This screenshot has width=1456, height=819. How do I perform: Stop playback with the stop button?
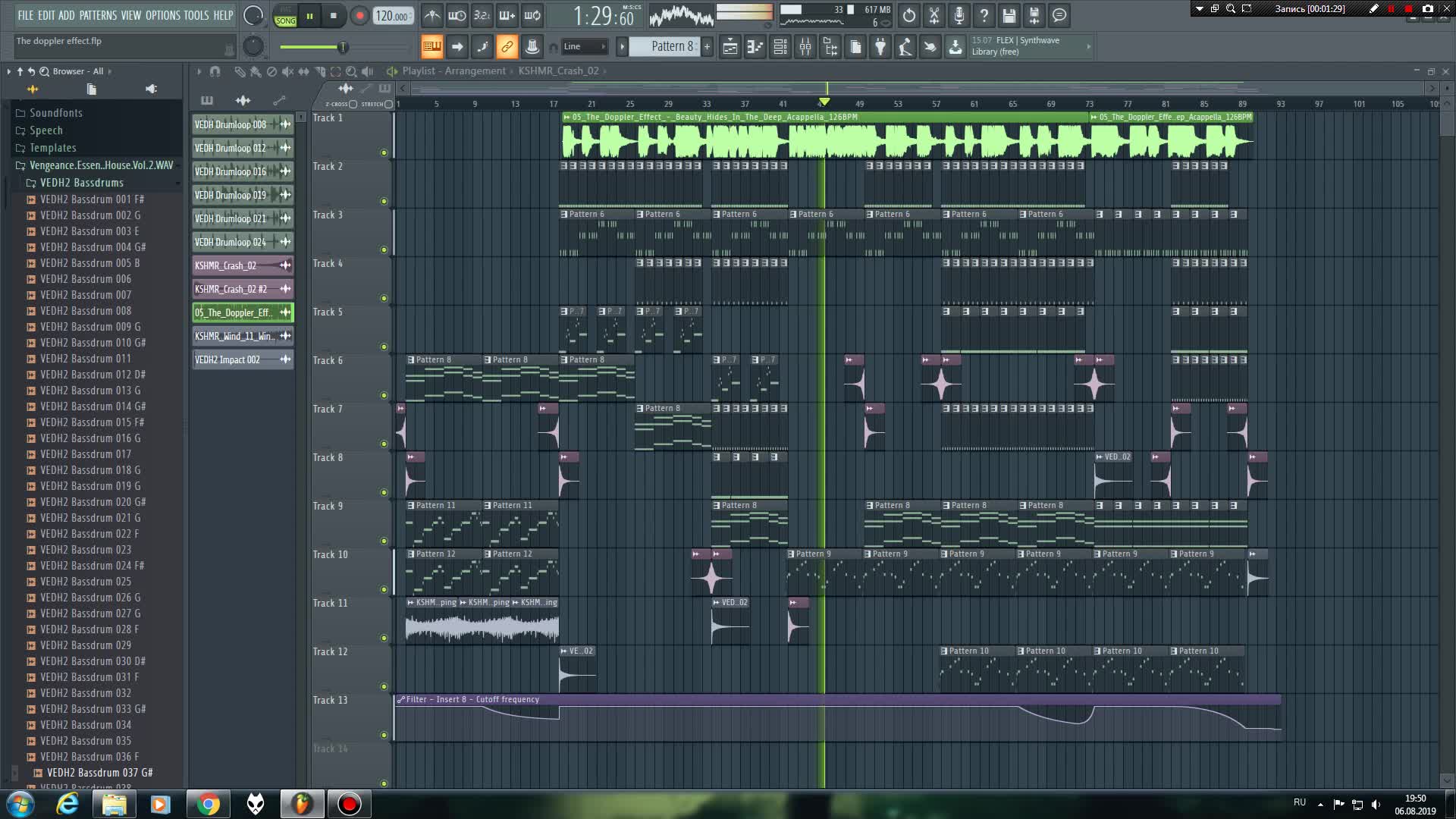tap(334, 15)
